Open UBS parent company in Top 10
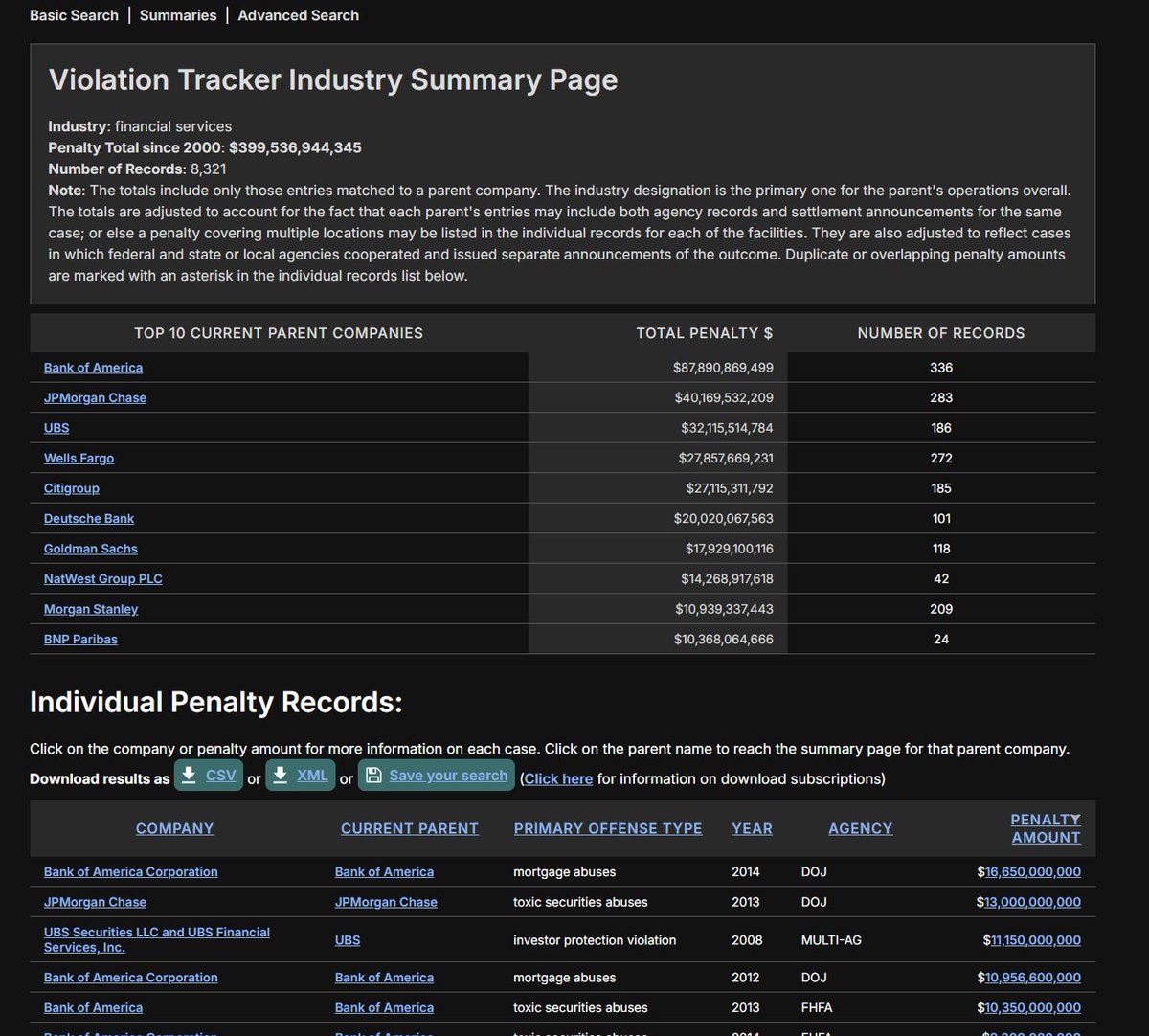This screenshot has height=1036, width=1149. coord(56,428)
